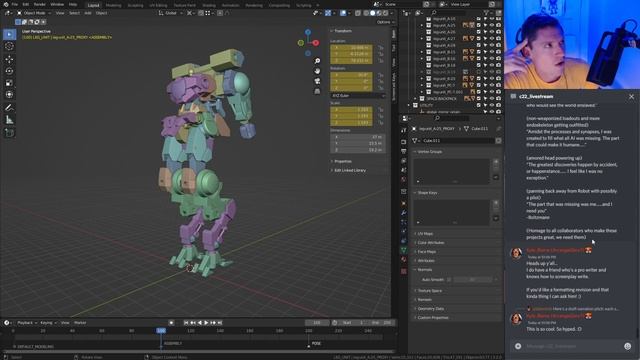Select the Scale tool
This screenshot has height=360, width=640.
(x=9, y=83)
